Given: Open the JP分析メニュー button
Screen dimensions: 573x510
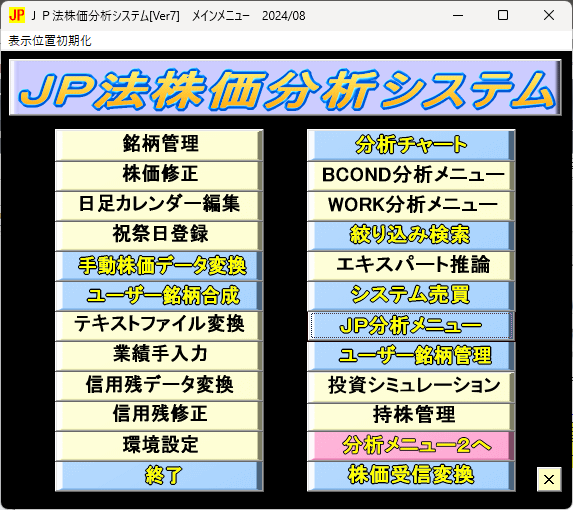Looking at the screenshot, I should point(411,325).
